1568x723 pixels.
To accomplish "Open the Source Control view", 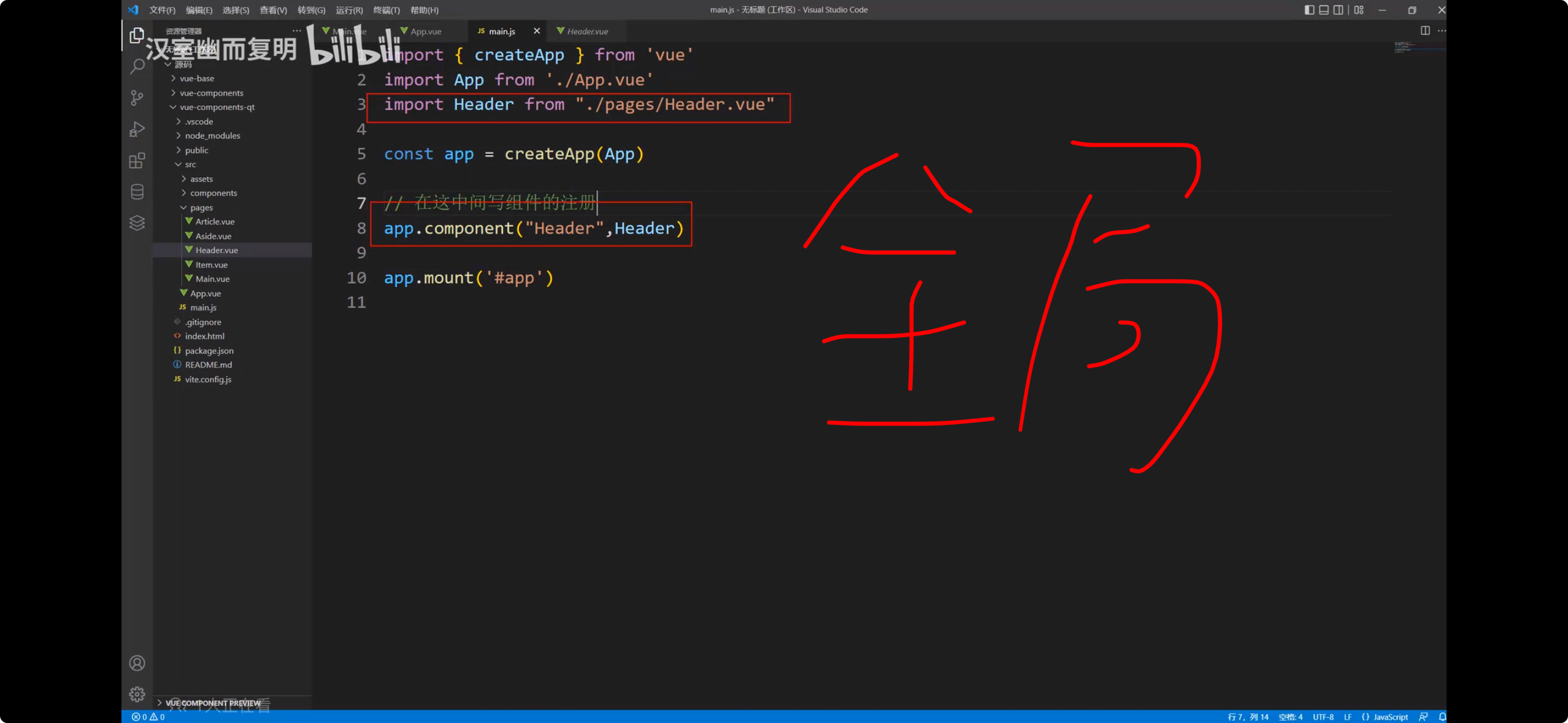I will [137, 98].
